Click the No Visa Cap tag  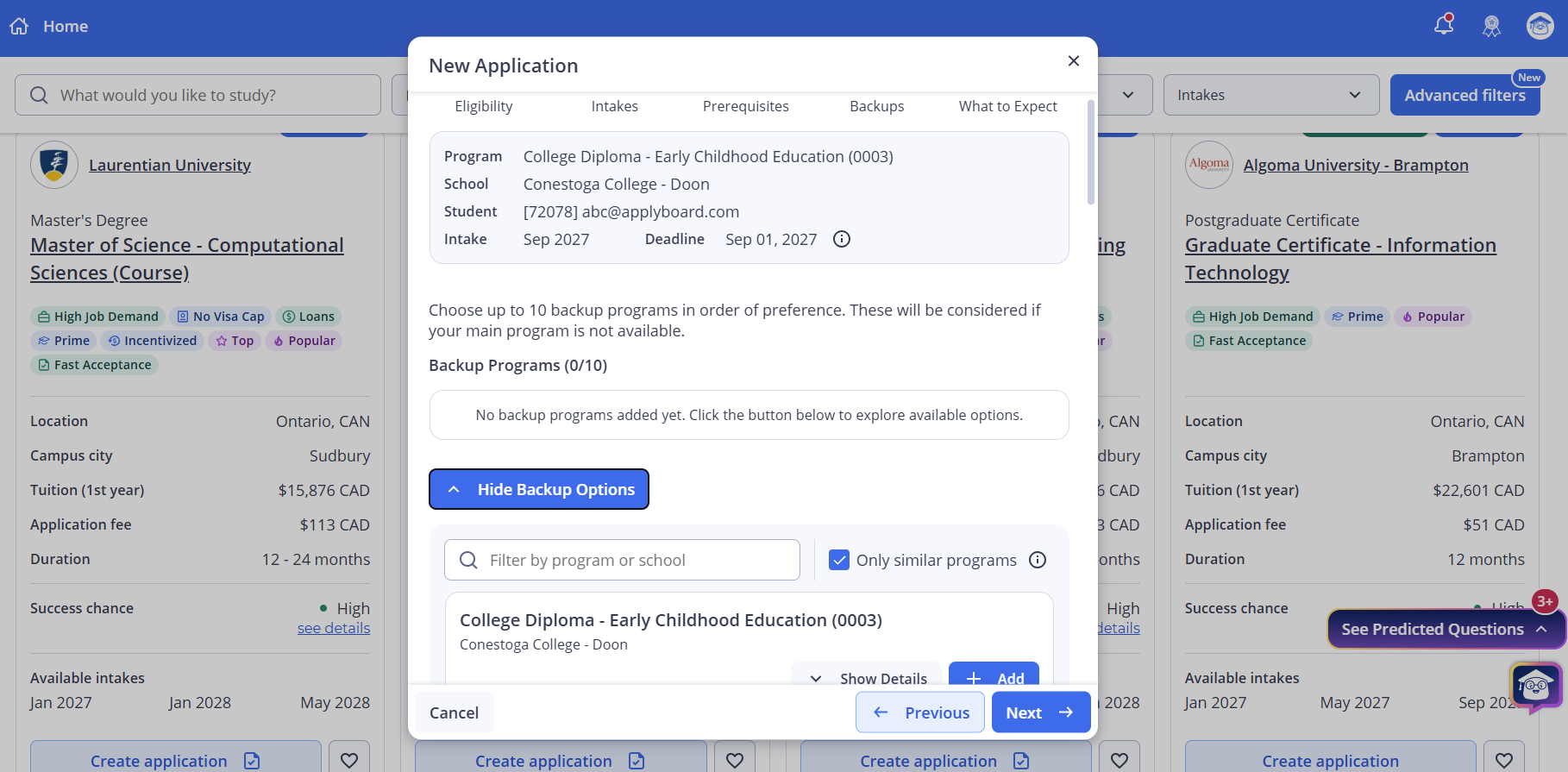click(x=220, y=317)
